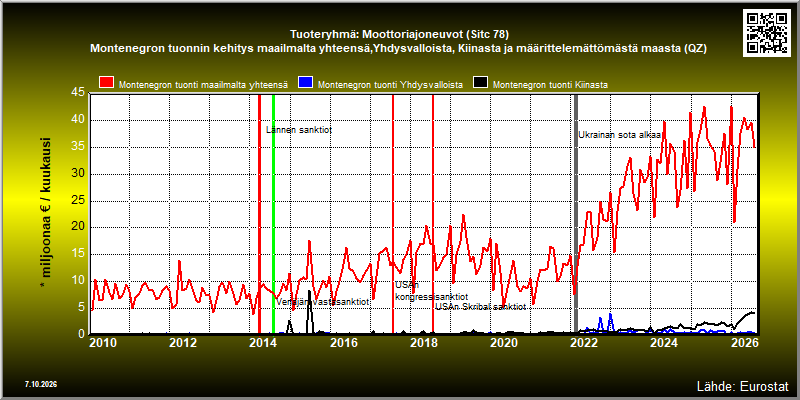Click the x-axis year 2022
The height and width of the screenshot is (400, 800).
(x=584, y=342)
